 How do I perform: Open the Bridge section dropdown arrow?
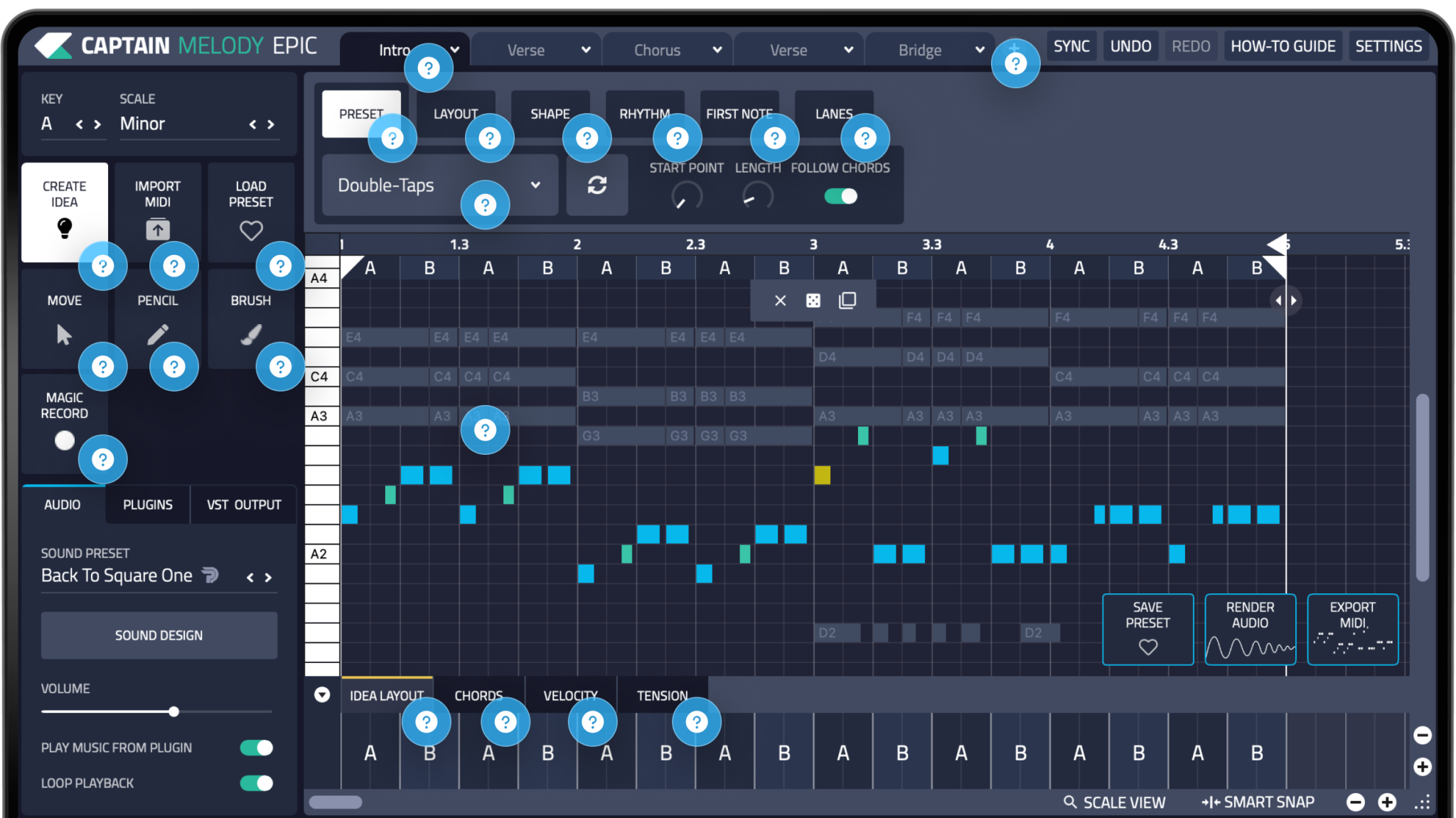pos(980,50)
